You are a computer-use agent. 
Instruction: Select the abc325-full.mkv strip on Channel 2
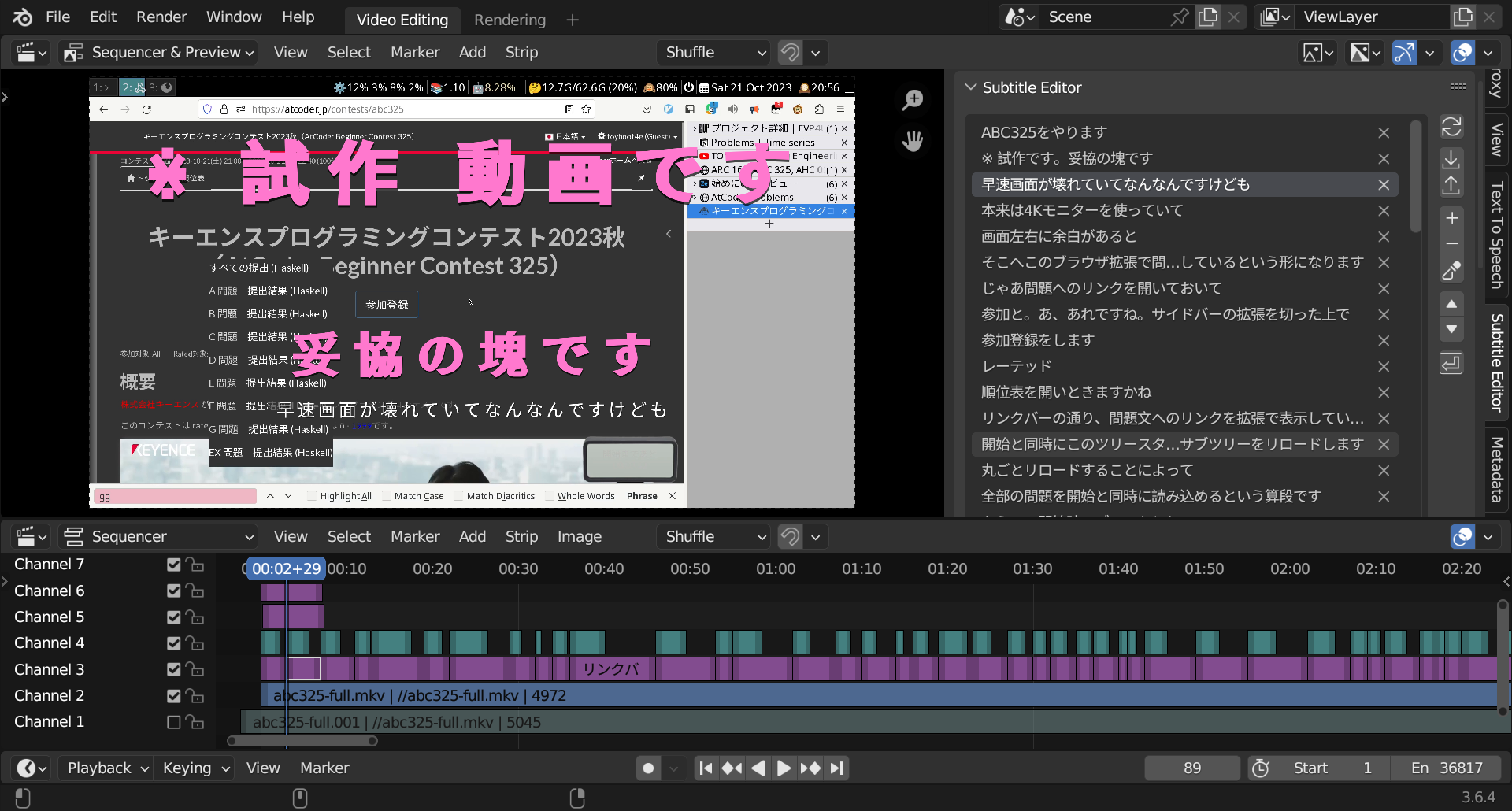[x=878, y=696]
